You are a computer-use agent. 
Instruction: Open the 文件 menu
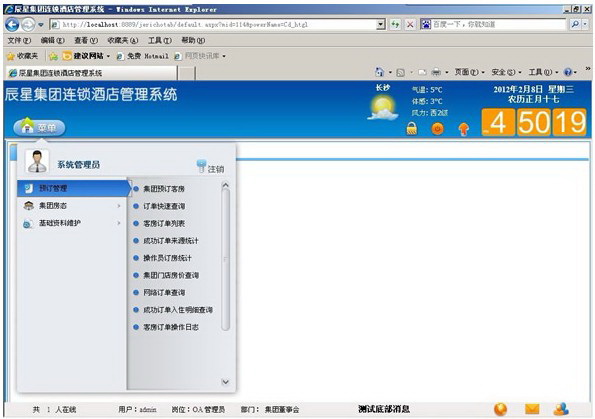tap(19, 40)
